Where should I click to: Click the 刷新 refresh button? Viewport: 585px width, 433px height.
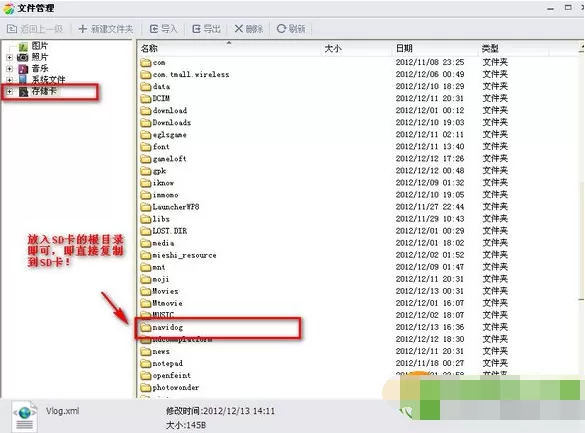pyautogui.click(x=291, y=29)
